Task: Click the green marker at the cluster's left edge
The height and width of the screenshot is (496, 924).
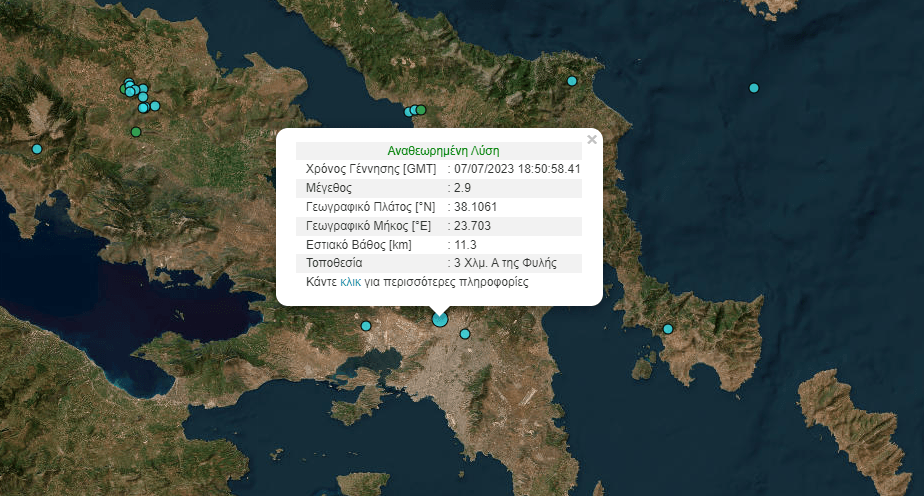Action: [x=125, y=89]
